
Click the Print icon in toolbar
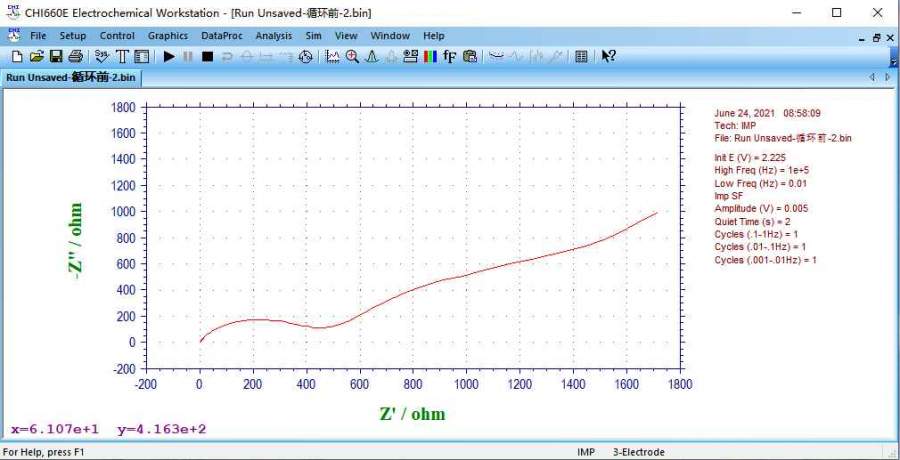tap(75, 57)
